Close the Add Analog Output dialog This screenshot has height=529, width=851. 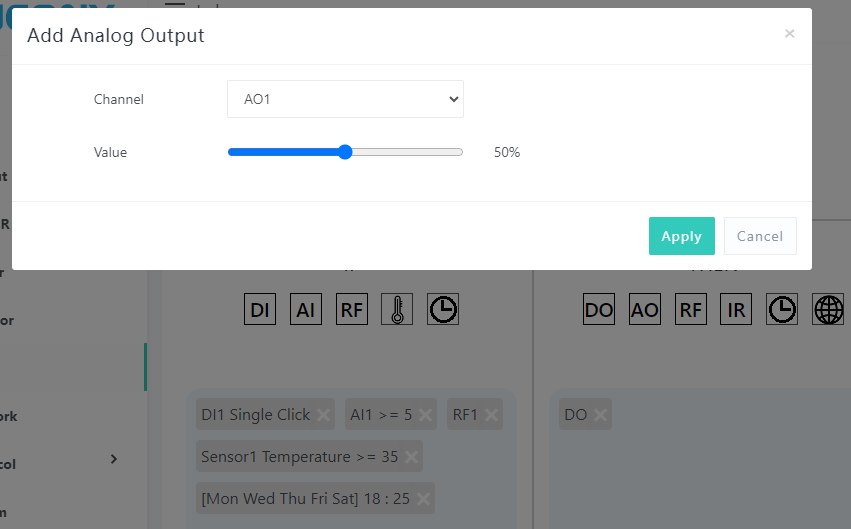[x=789, y=34]
